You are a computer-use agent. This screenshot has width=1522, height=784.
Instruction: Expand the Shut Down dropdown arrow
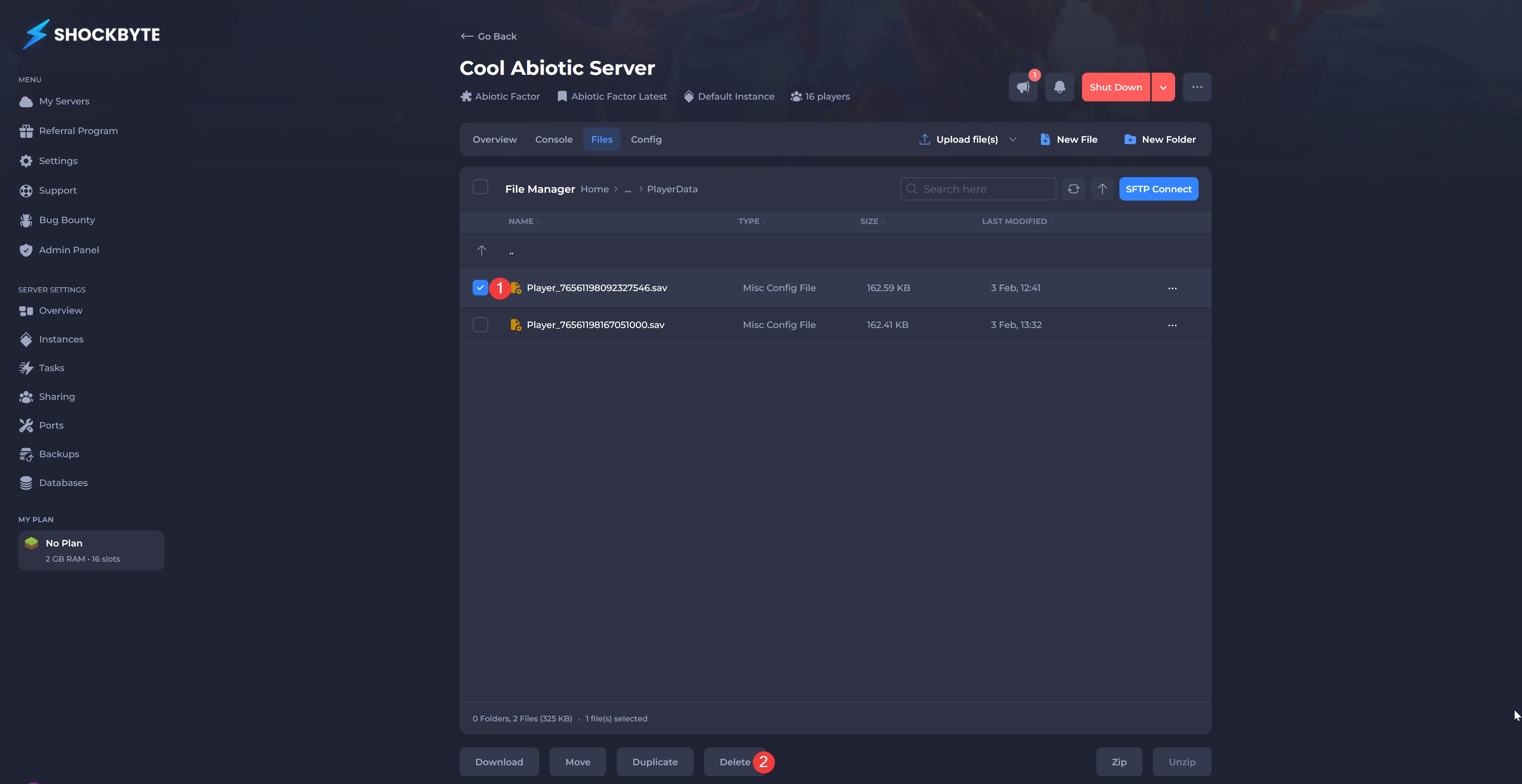pyautogui.click(x=1163, y=87)
